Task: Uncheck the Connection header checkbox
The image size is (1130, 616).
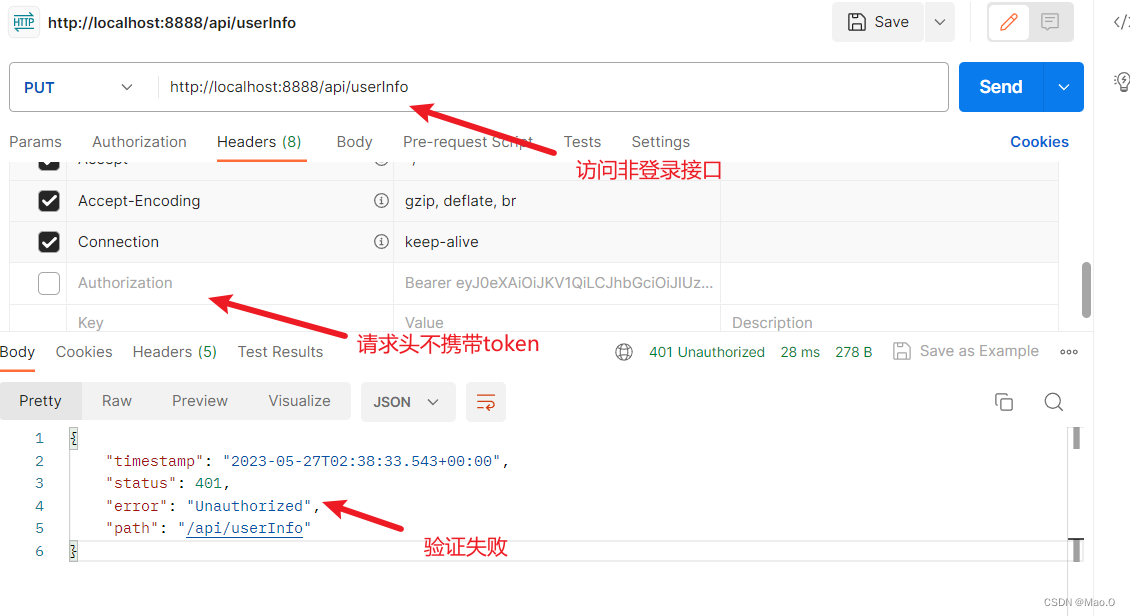Action: [x=49, y=242]
